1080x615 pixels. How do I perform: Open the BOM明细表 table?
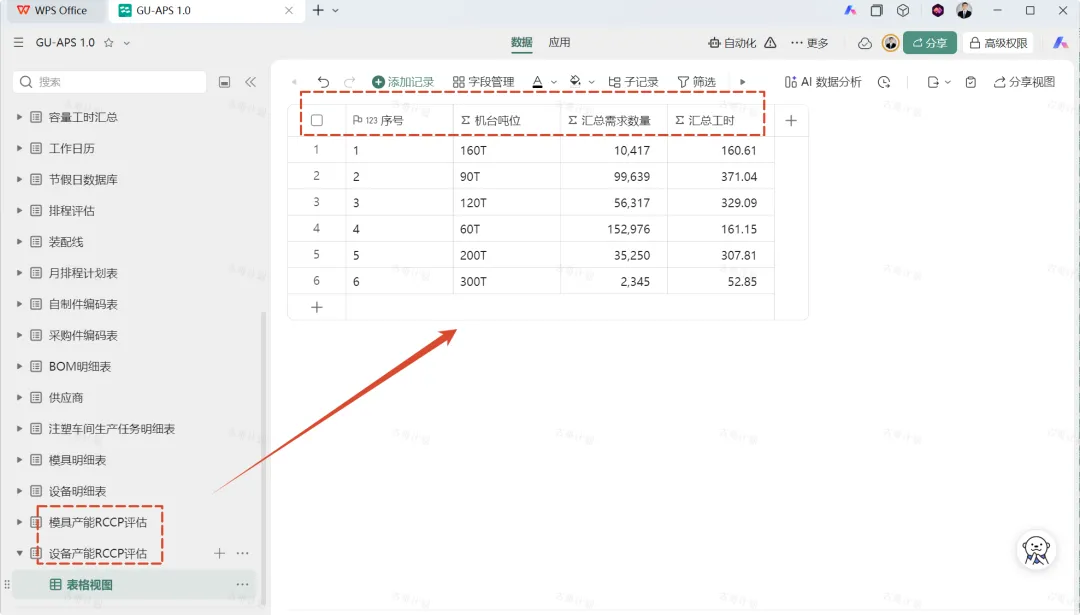click(x=80, y=366)
